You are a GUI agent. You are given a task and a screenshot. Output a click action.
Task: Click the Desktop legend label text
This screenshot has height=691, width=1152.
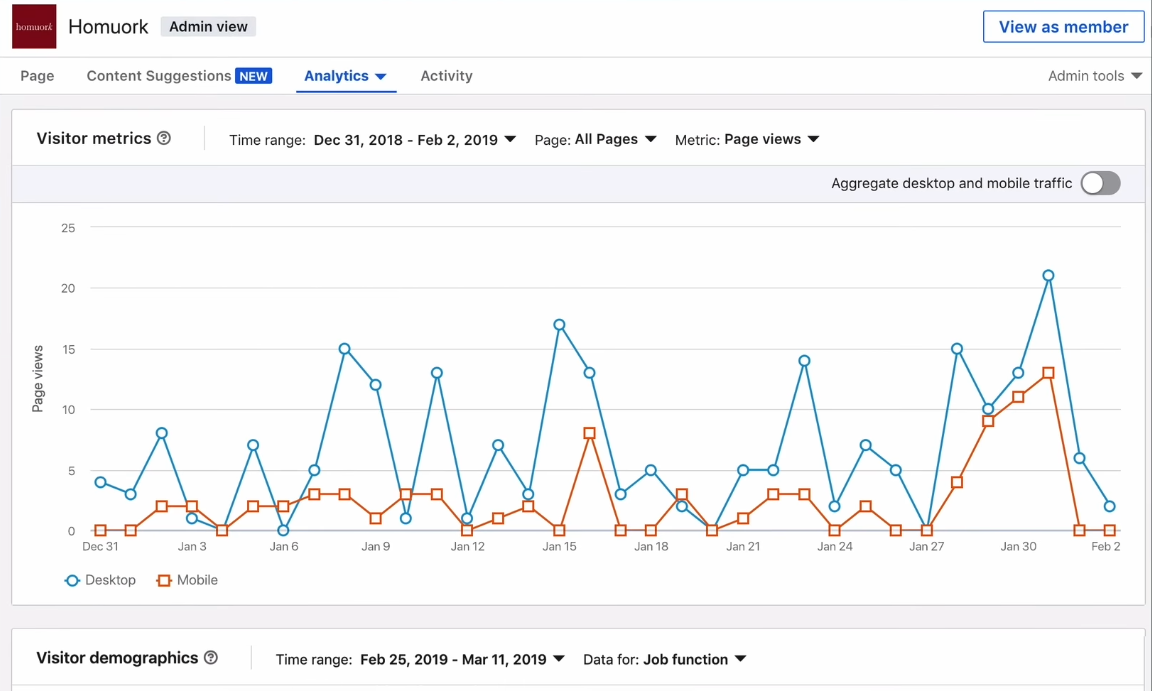pos(110,580)
